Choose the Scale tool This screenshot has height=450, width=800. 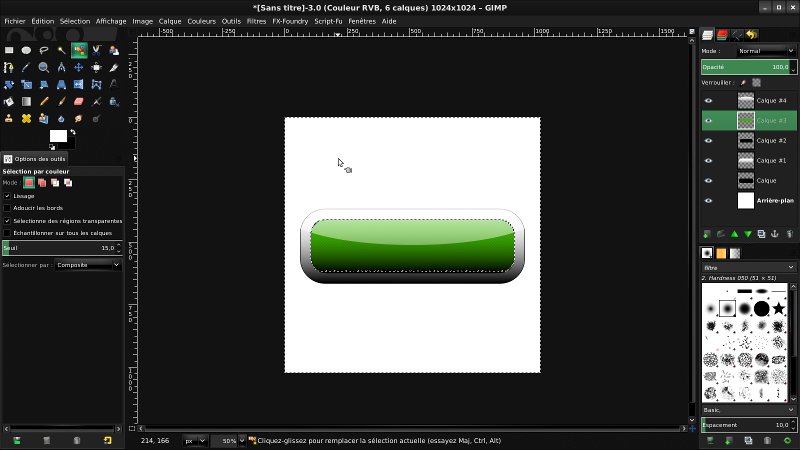pos(27,84)
